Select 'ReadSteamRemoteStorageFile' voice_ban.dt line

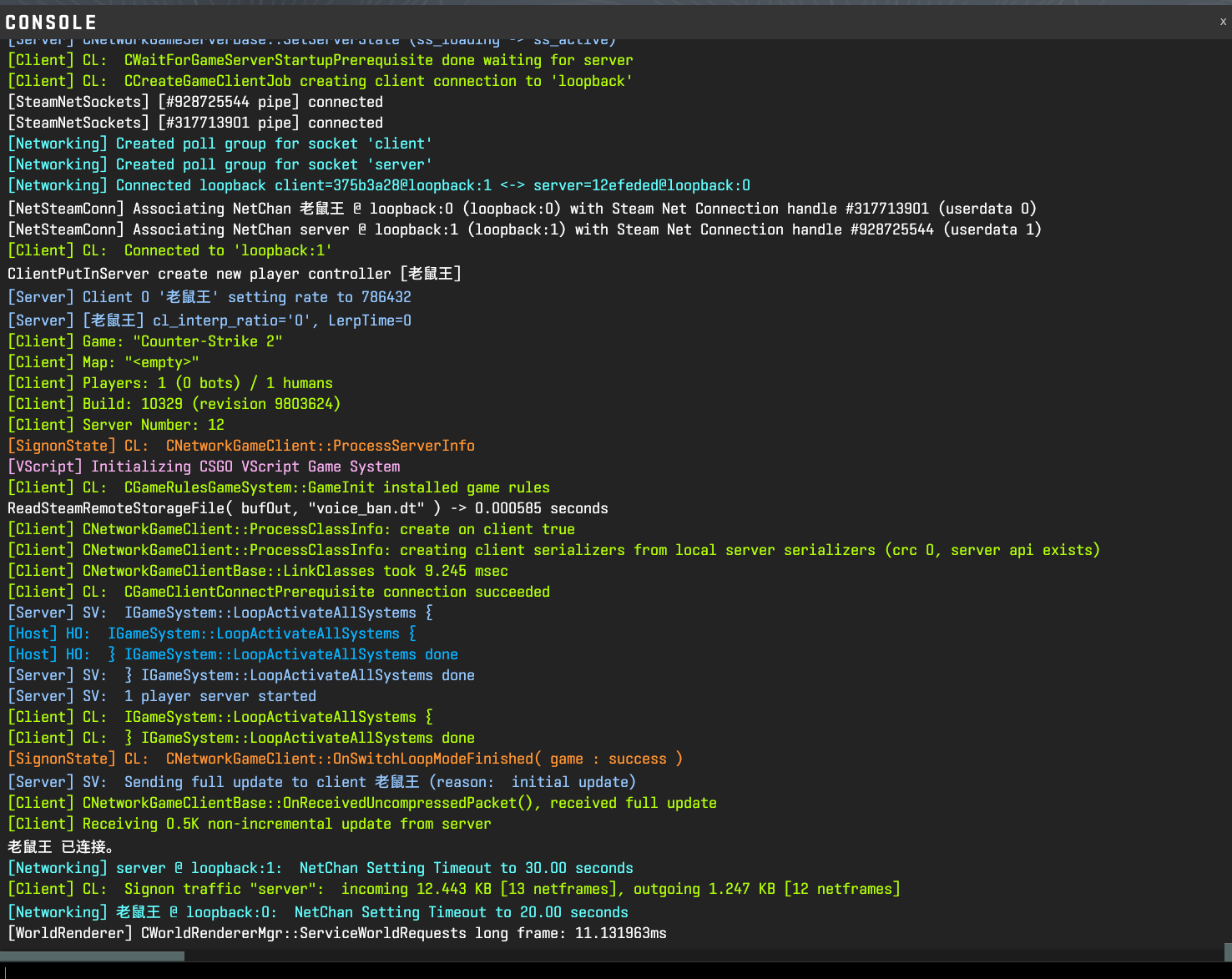click(x=308, y=508)
